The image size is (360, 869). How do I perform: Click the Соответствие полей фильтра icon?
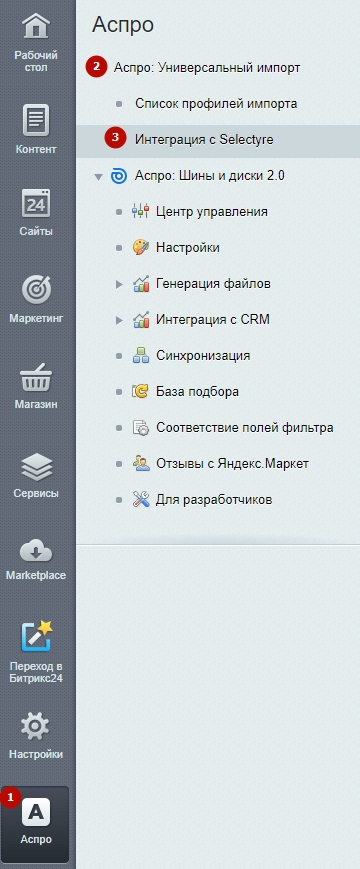(x=141, y=428)
